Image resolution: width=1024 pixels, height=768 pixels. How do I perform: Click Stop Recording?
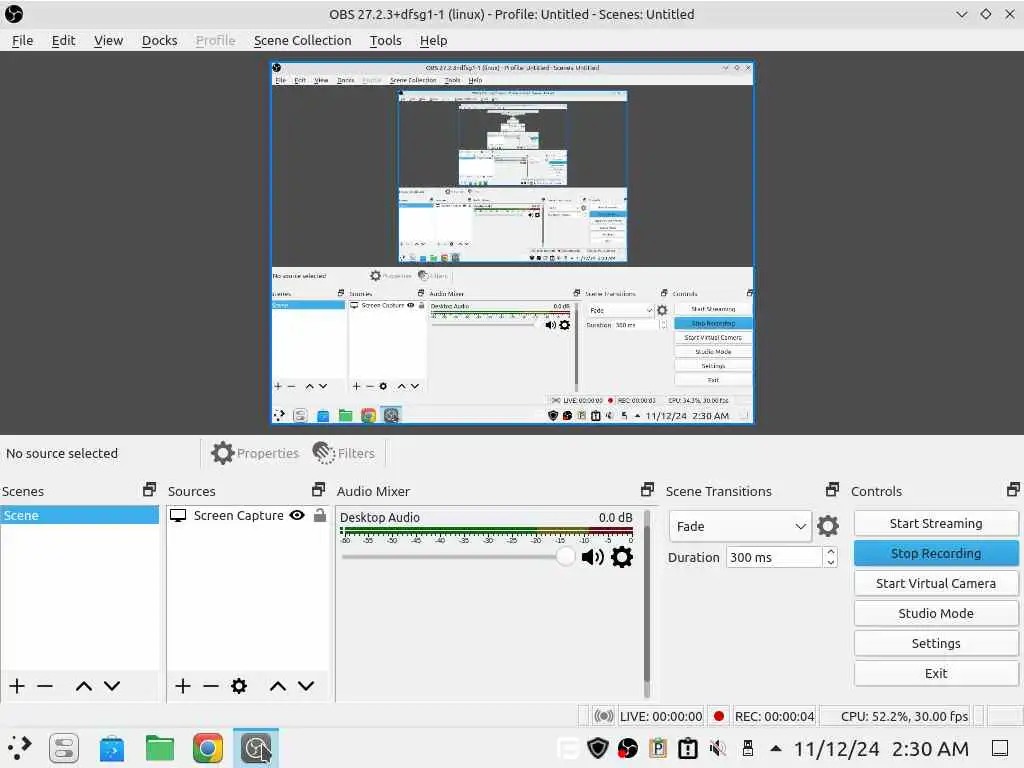coord(936,553)
